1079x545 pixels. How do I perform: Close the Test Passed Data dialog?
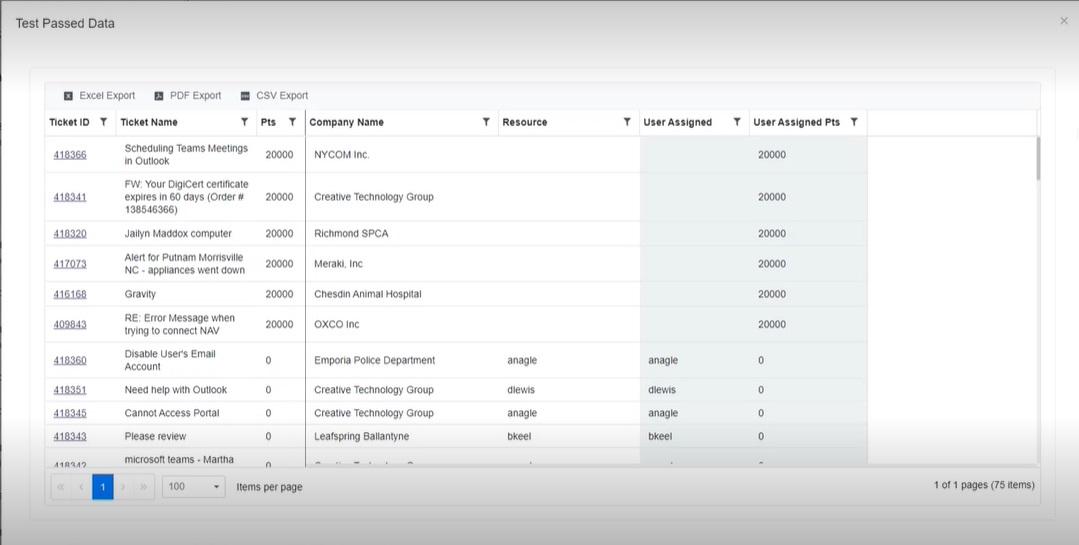point(1064,21)
